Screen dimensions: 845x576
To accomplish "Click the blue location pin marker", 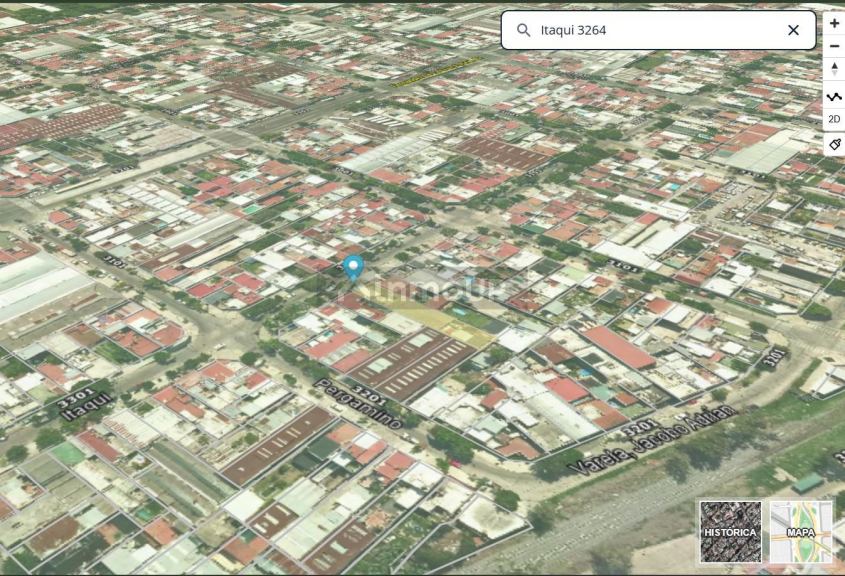I will point(353,268).
